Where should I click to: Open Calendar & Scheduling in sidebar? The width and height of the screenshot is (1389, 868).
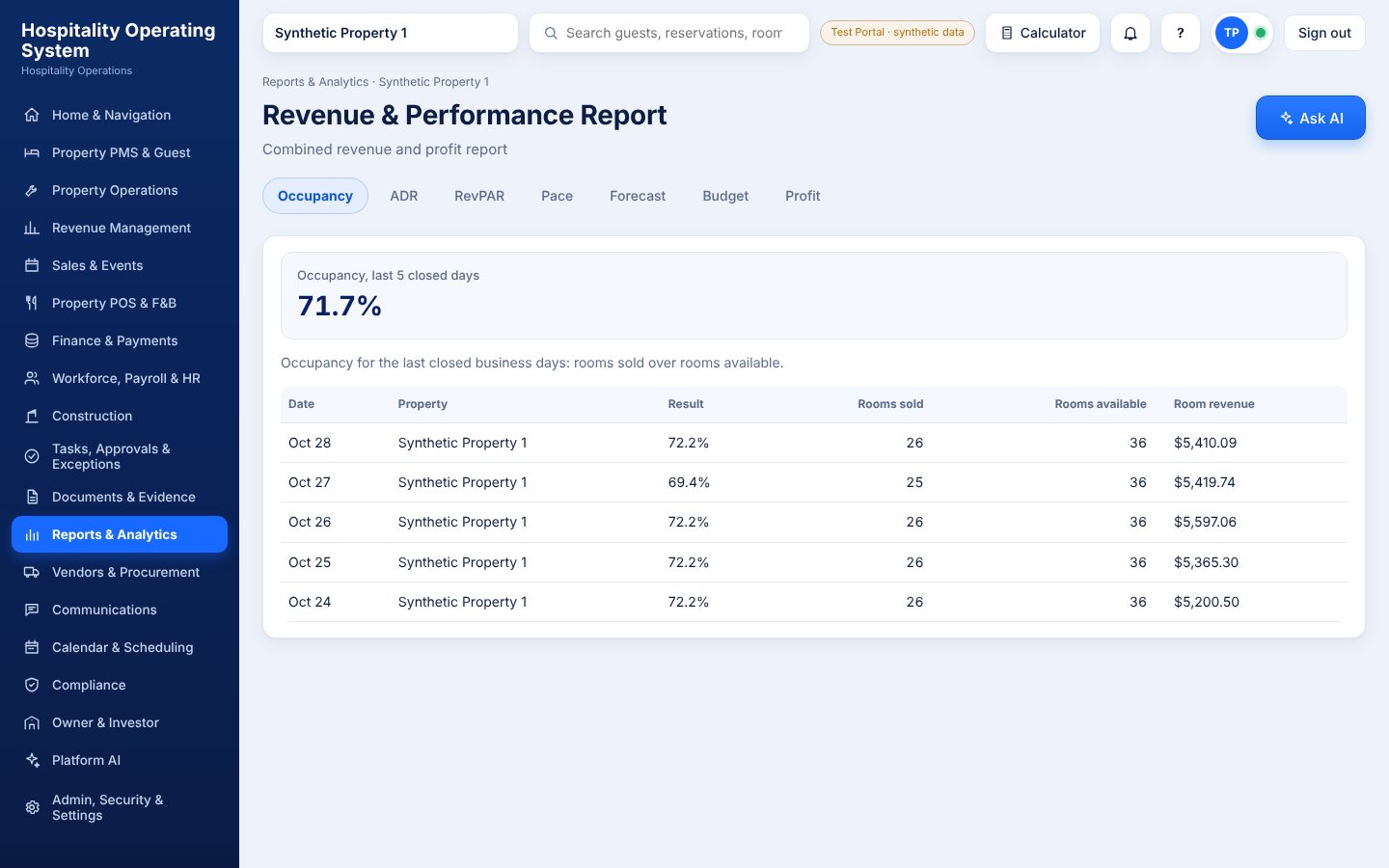pyautogui.click(x=120, y=647)
